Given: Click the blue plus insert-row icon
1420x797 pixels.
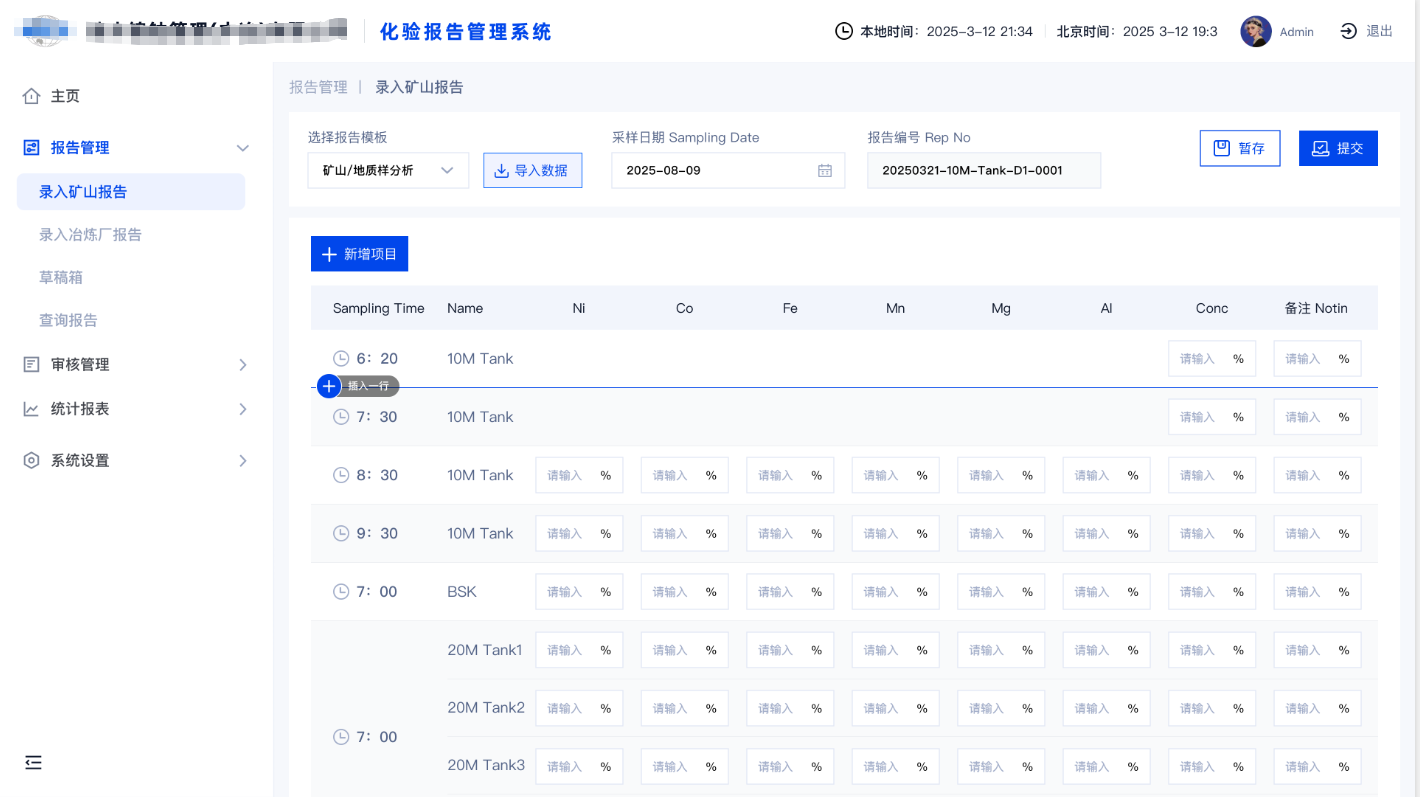Looking at the screenshot, I should (x=329, y=386).
